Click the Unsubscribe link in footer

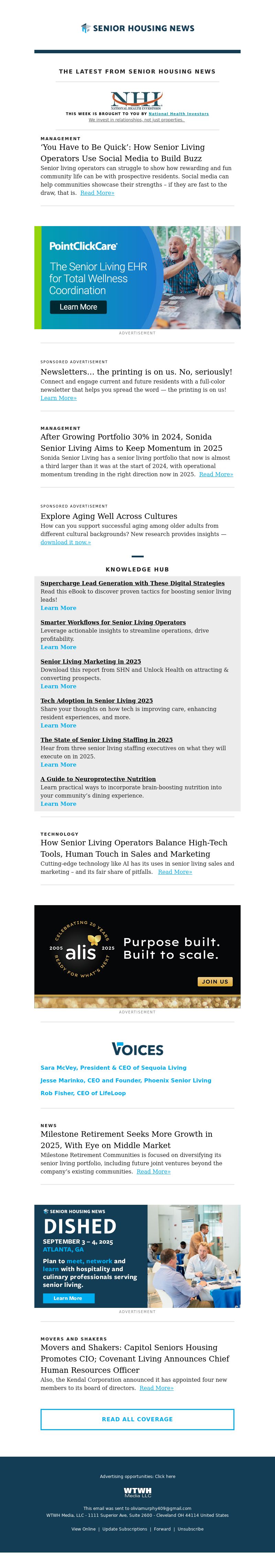pyautogui.click(x=190, y=1529)
